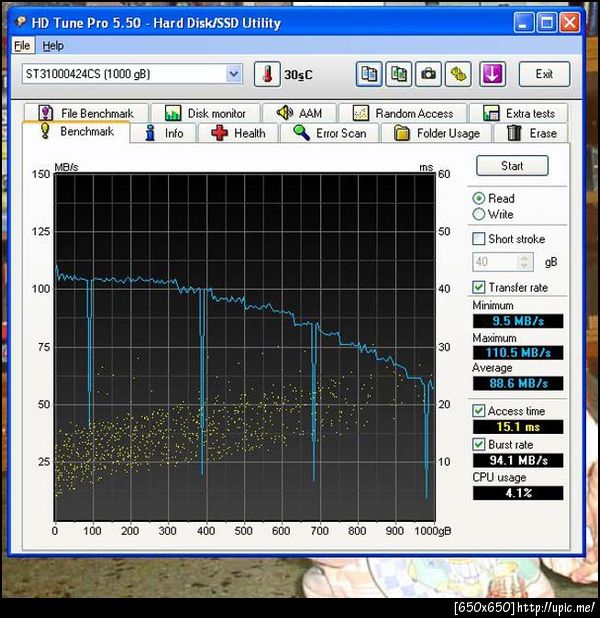Enable the Short stroke checkbox
This screenshot has width=600, height=618.
(479, 238)
